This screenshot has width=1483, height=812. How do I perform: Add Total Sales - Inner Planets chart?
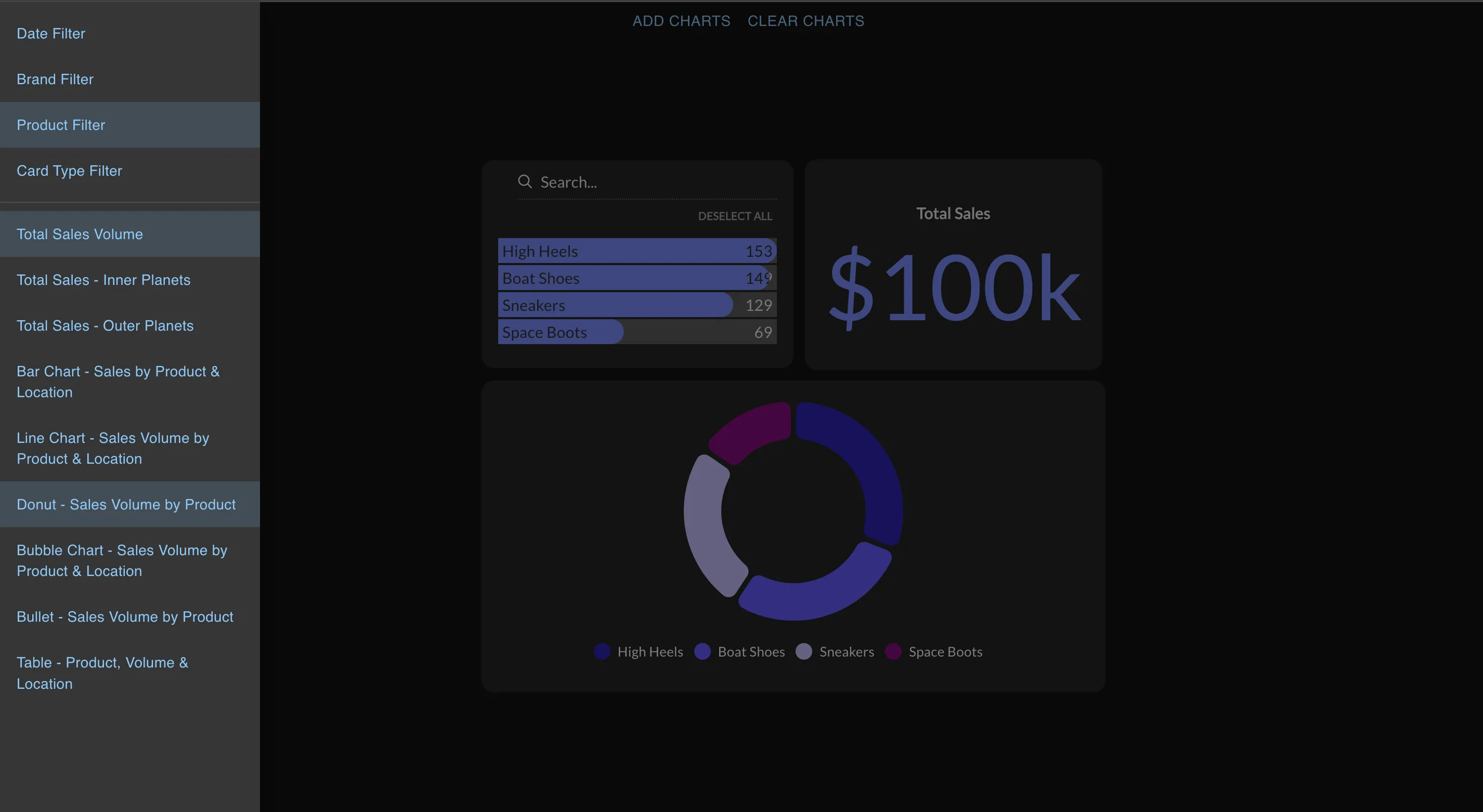coord(129,280)
